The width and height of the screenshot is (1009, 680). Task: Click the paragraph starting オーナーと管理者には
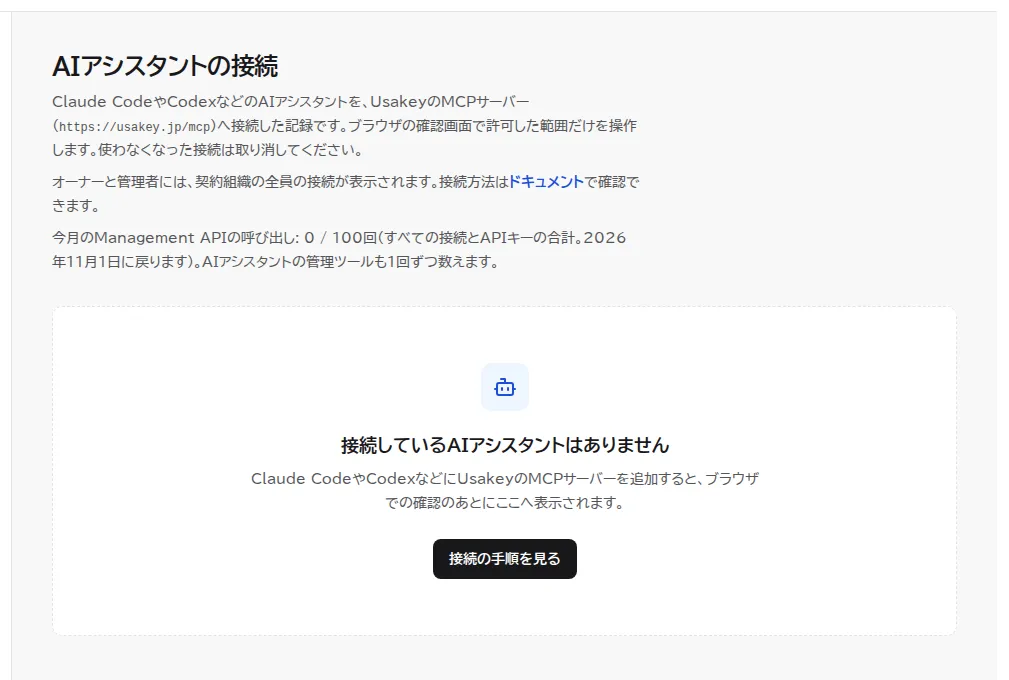pos(346,194)
